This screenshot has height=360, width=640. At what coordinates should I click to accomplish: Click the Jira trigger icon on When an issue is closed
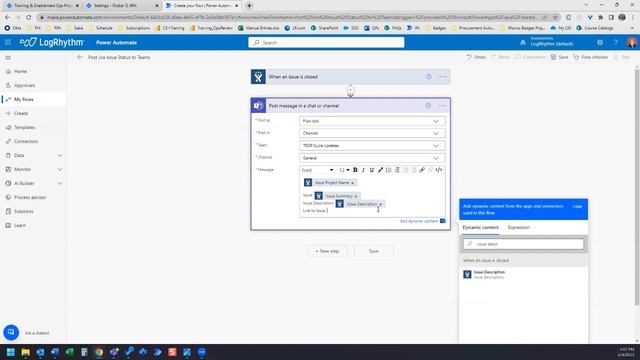tap(258, 77)
